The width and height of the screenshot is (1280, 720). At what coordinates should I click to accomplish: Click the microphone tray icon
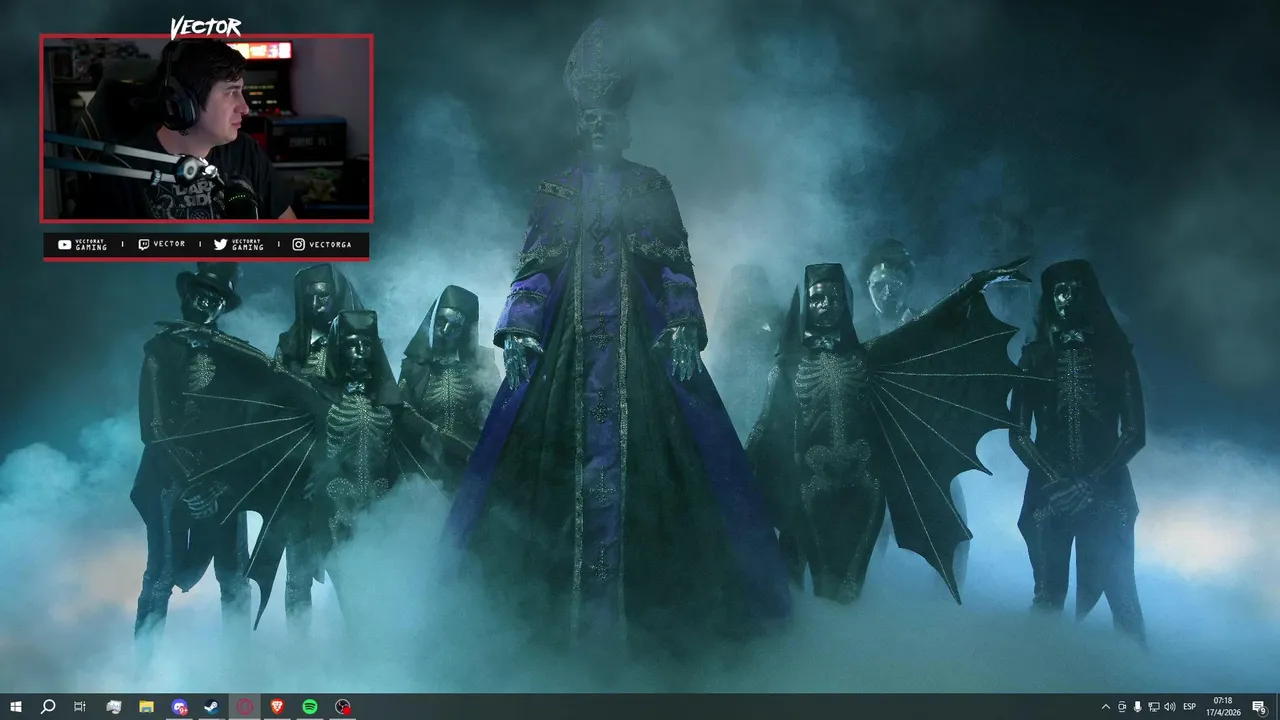click(1138, 707)
